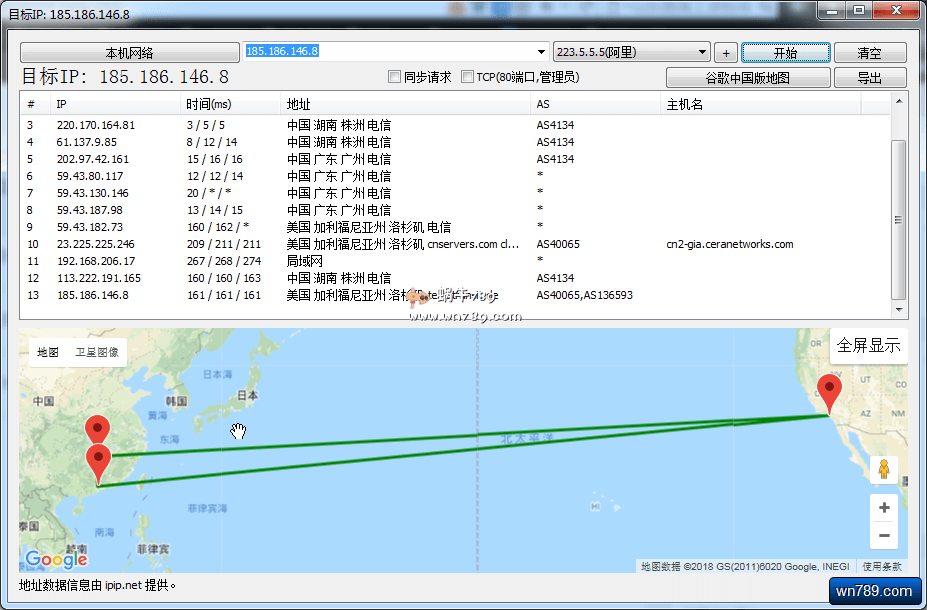Click the 开始 button to start trace
This screenshot has height=610, width=927.
point(786,53)
